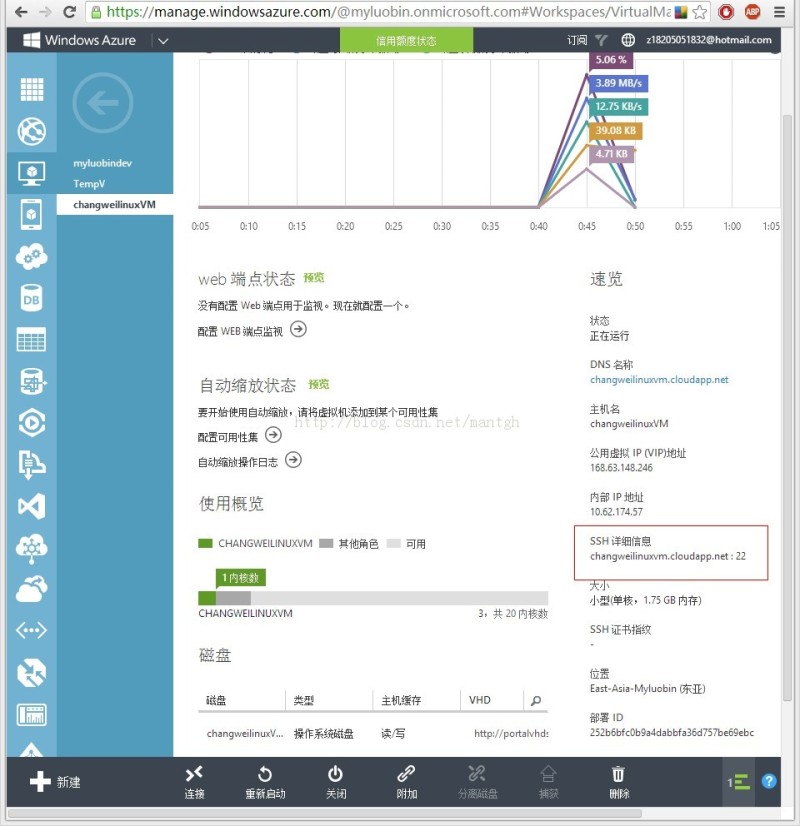
Task: Open the blue help question mark
Action: tap(768, 781)
